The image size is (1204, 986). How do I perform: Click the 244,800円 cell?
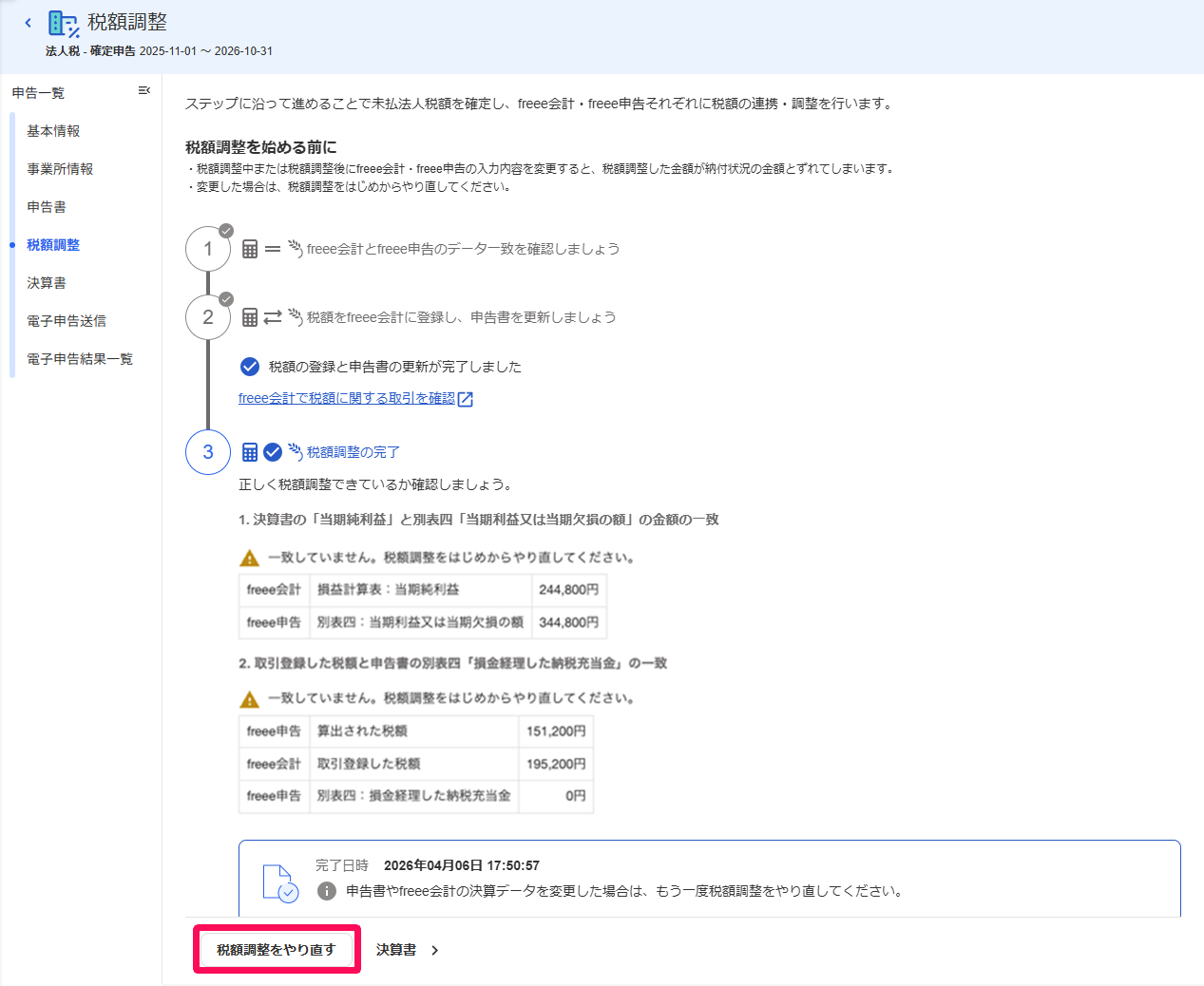click(568, 590)
